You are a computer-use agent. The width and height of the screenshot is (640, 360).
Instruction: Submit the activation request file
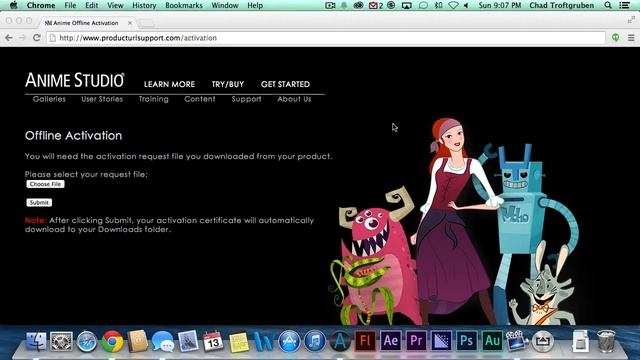pos(39,202)
